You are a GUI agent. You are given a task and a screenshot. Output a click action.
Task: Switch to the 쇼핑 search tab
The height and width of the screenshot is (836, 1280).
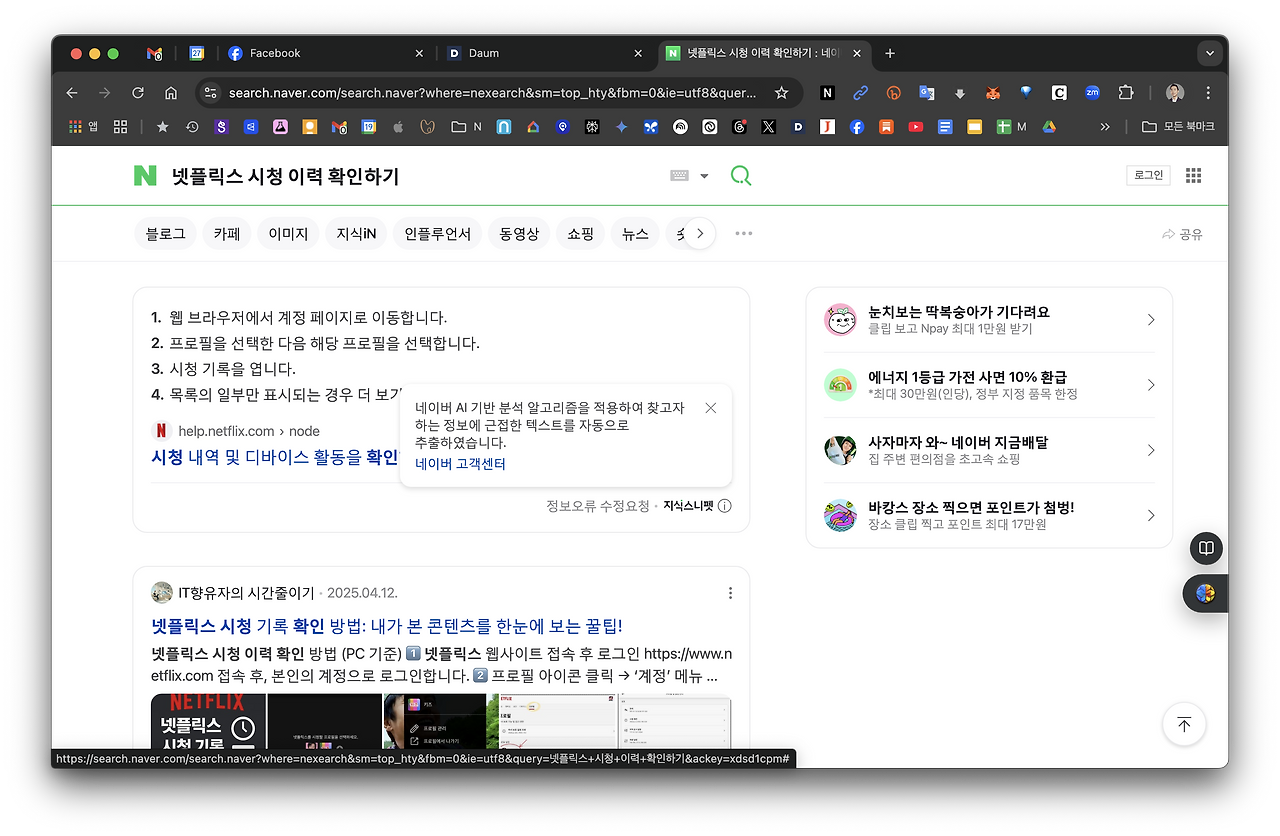(x=580, y=234)
